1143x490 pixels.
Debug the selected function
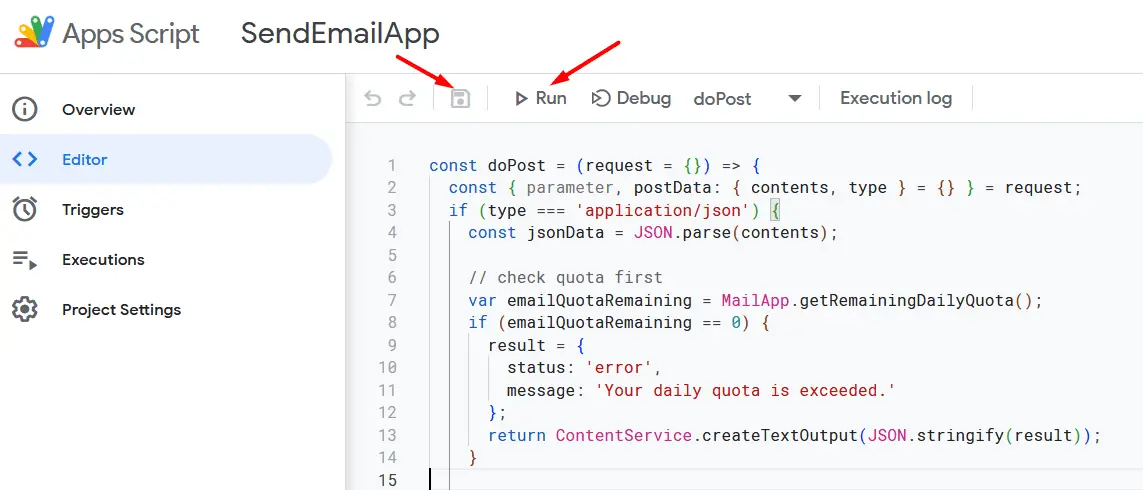coord(631,98)
